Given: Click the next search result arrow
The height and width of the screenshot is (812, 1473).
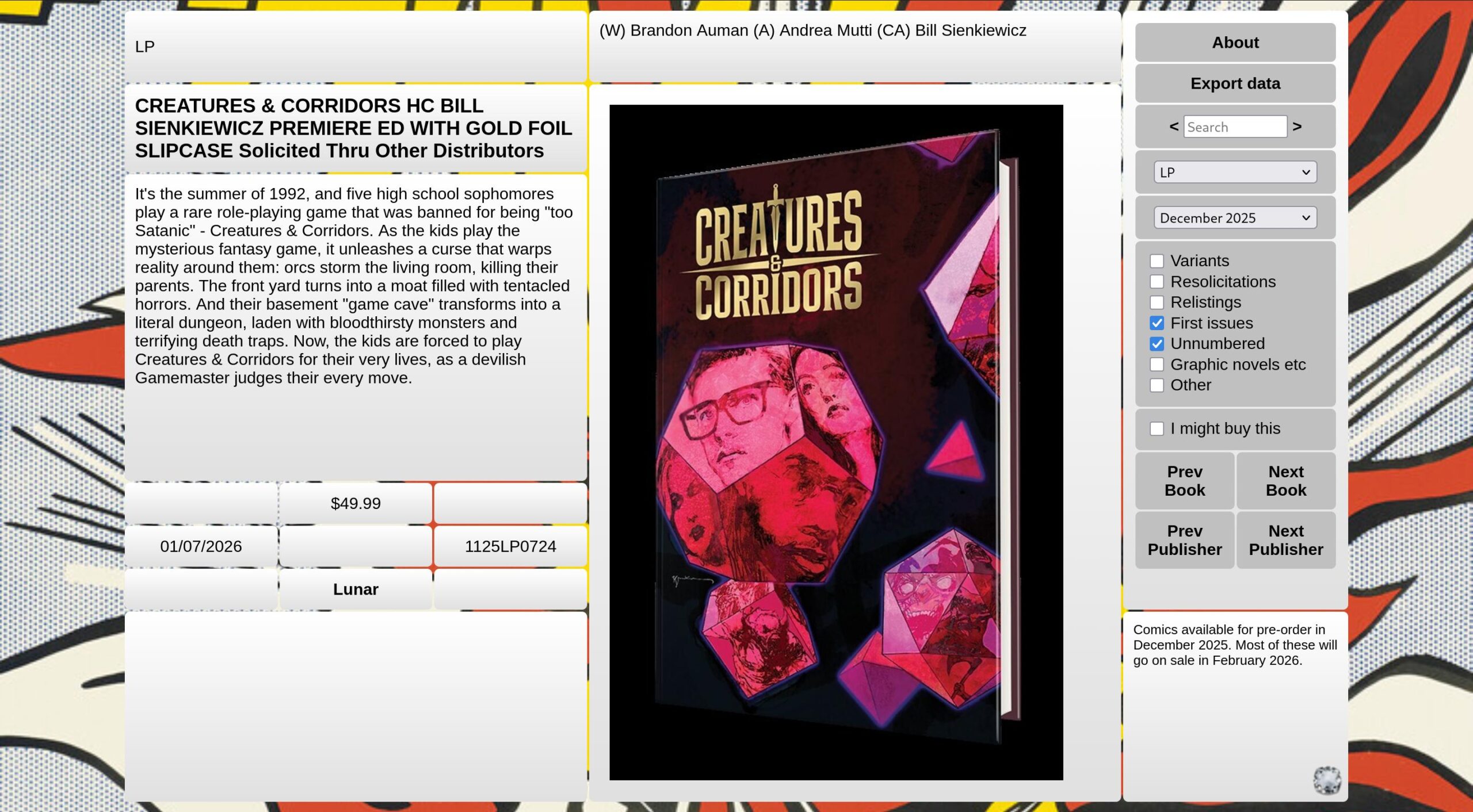Looking at the screenshot, I should (1297, 127).
